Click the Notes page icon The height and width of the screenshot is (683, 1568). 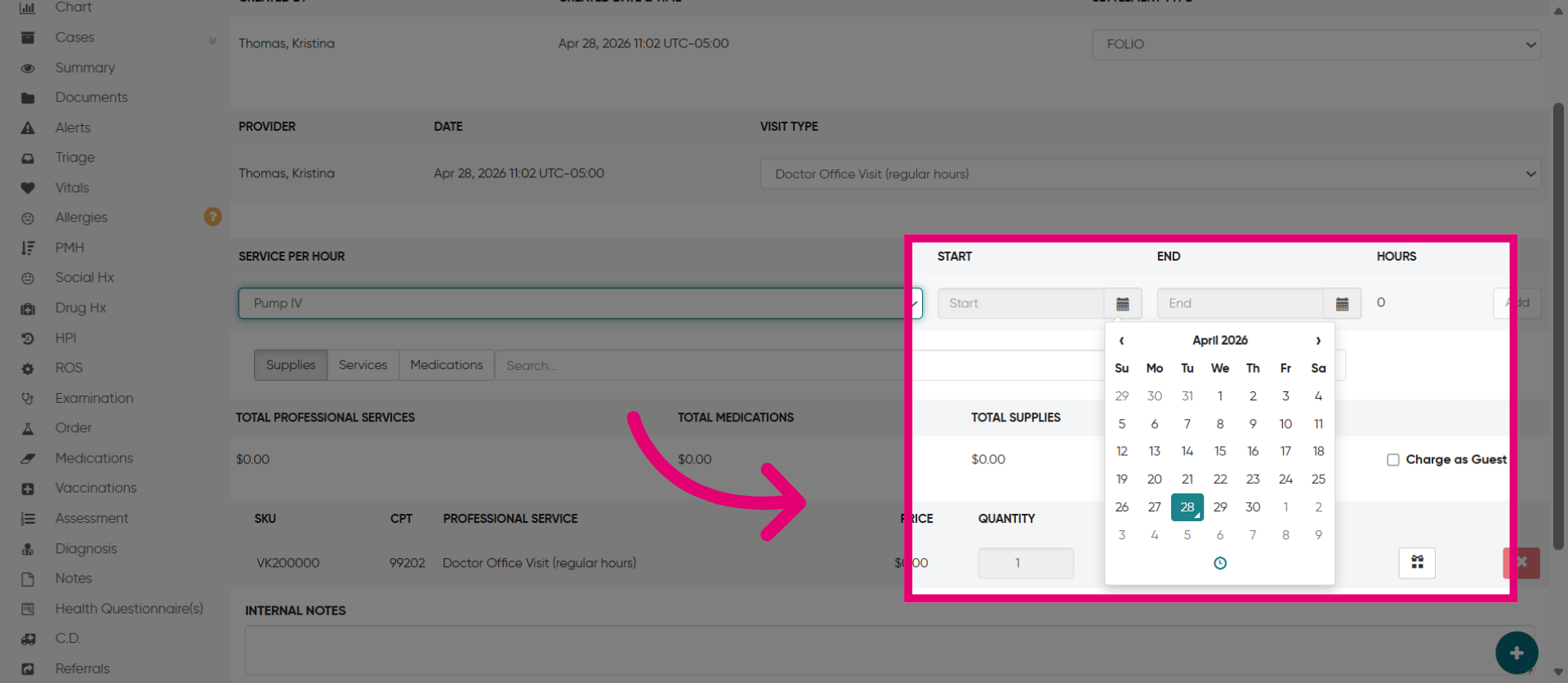[x=28, y=578]
